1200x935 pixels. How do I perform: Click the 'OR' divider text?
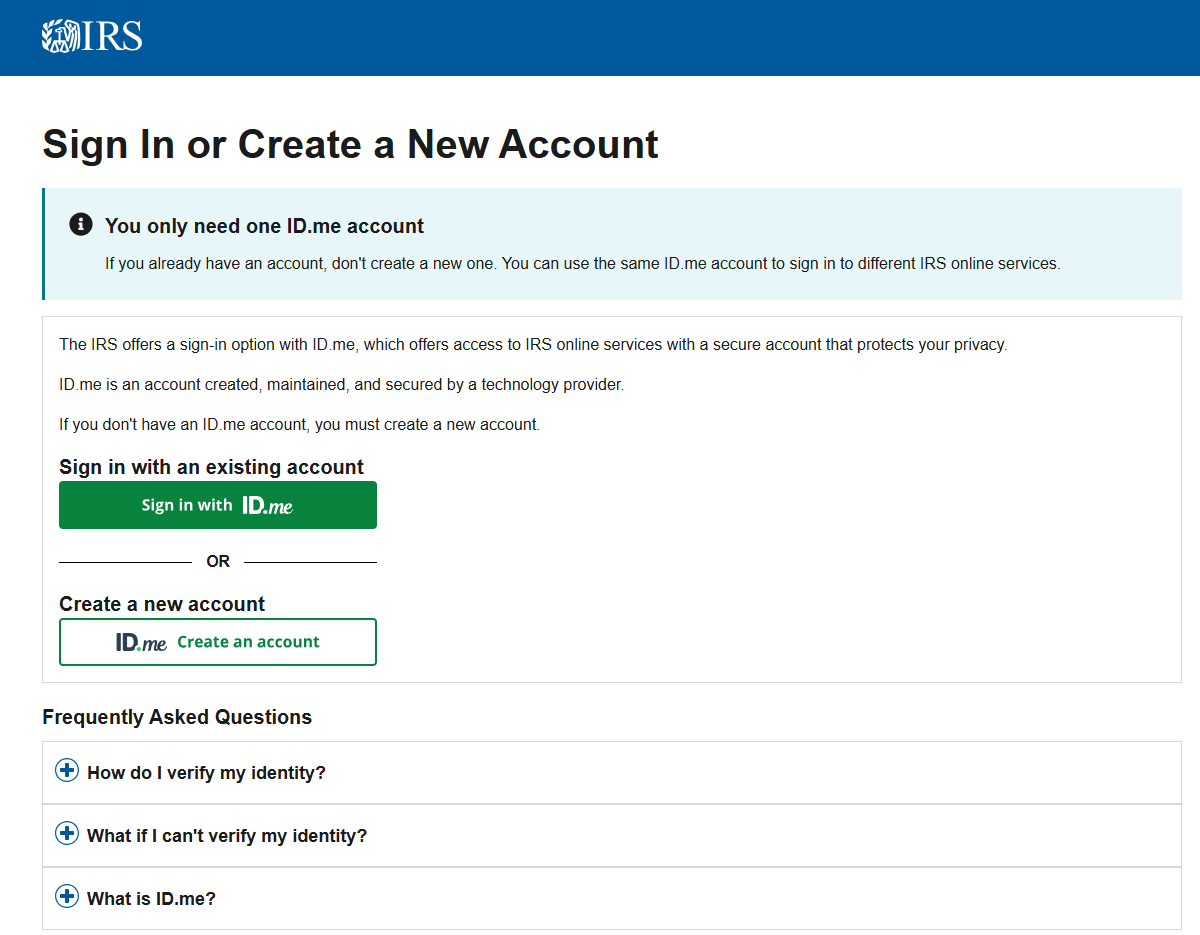[x=218, y=562]
